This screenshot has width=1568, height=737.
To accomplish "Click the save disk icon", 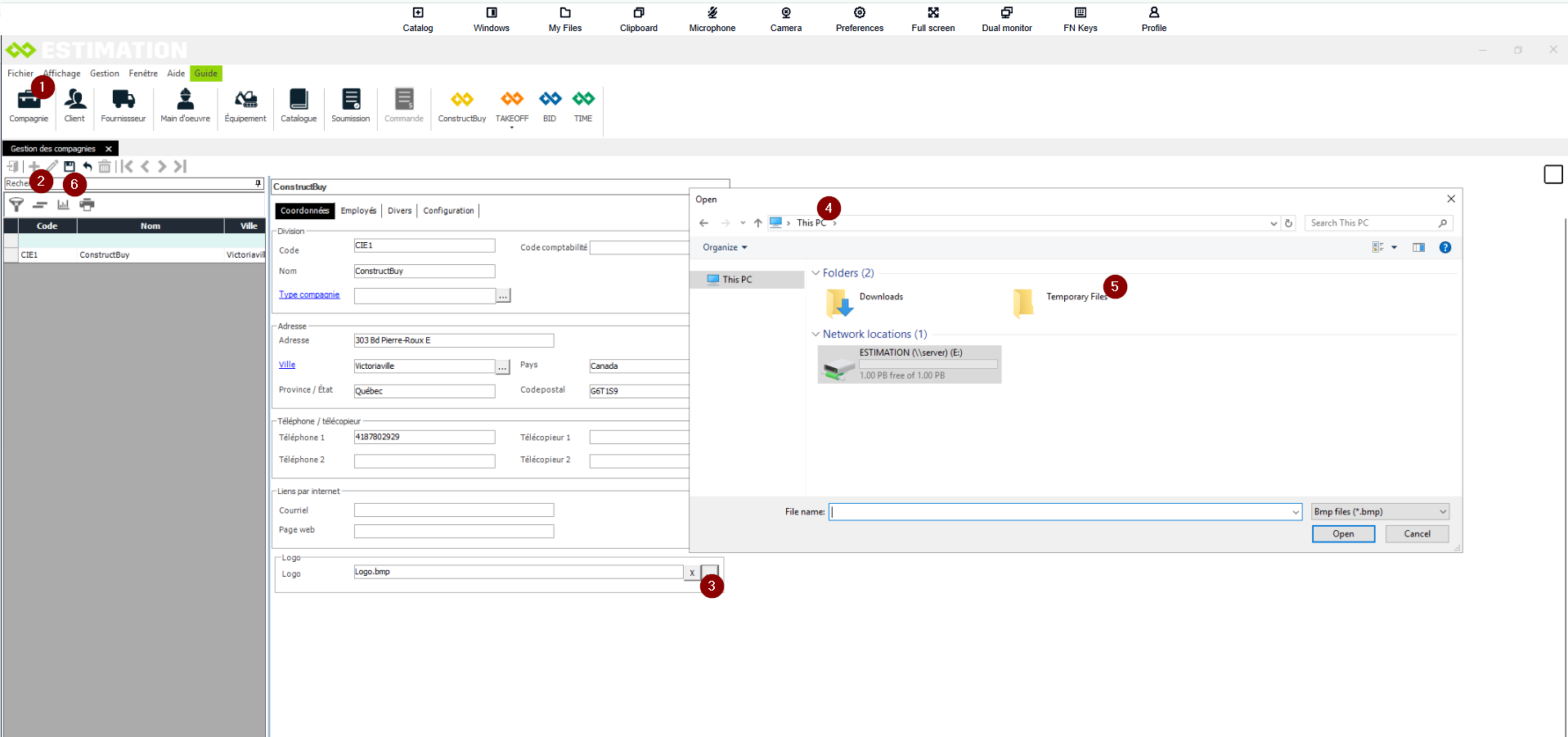I will [70, 167].
